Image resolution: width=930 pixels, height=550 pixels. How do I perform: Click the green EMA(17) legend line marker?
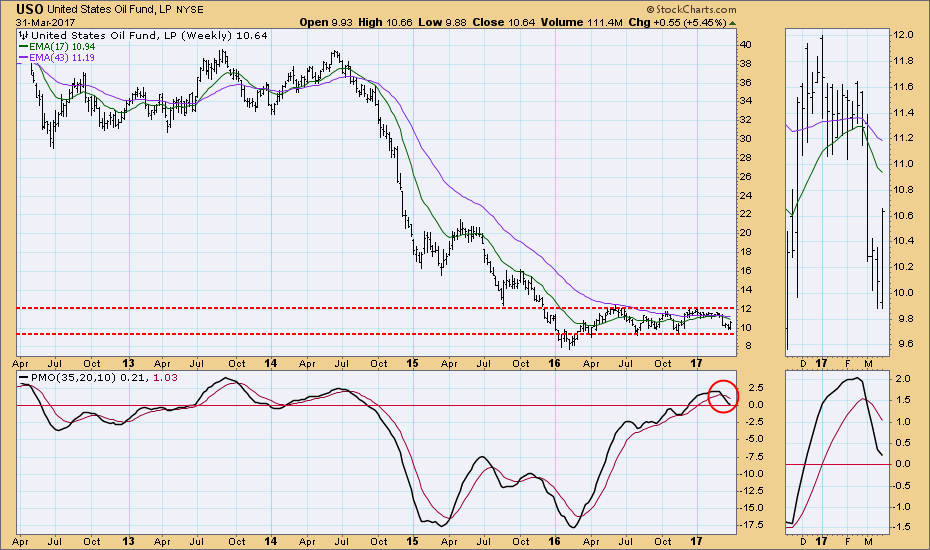point(23,47)
